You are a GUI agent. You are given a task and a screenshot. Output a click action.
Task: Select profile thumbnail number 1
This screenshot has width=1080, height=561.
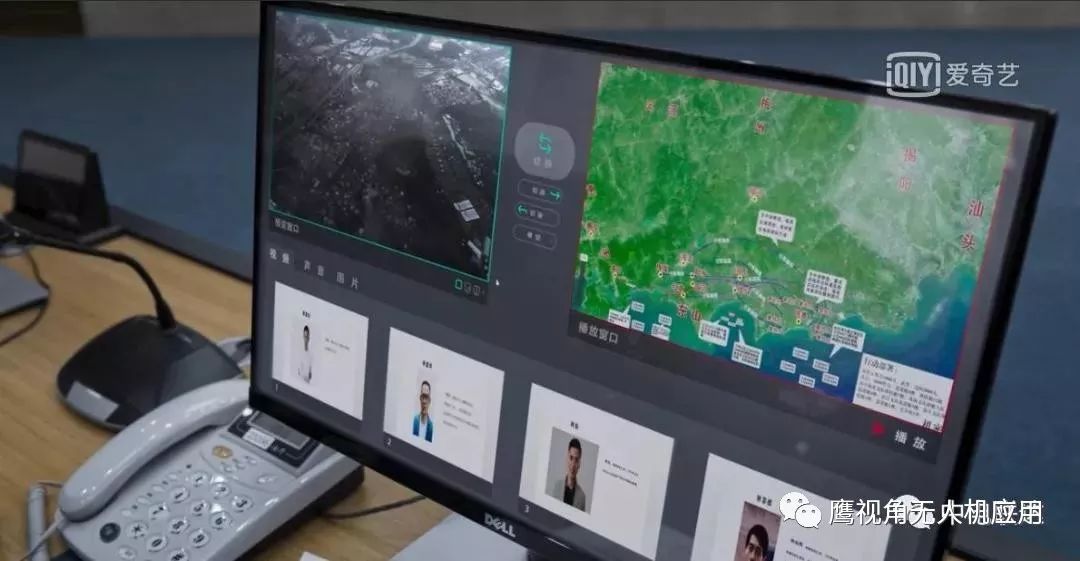coord(319,349)
